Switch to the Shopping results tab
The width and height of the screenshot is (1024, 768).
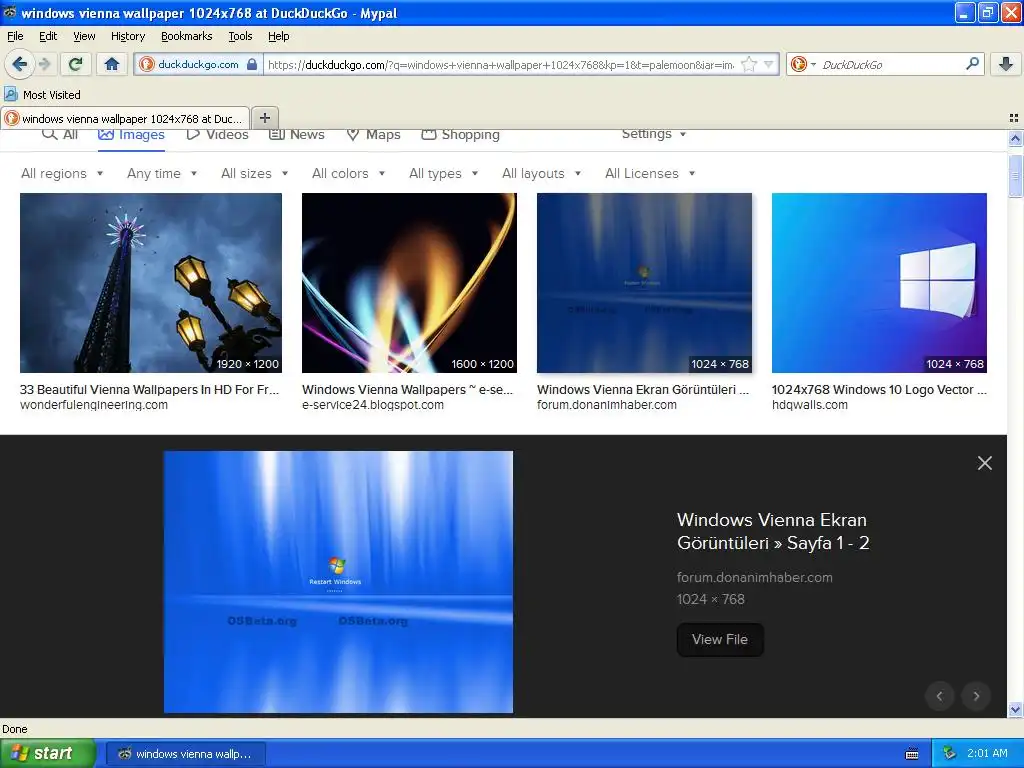click(460, 135)
